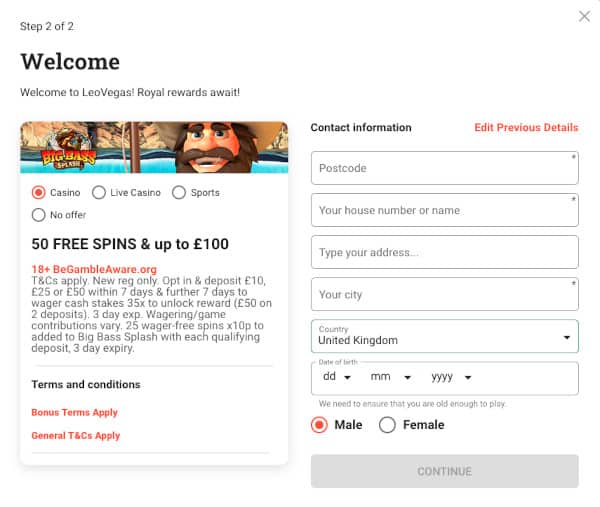Image resolution: width=600 pixels, height=507 pixels.
Task: Select the No offer option
Action: (39, 215)
